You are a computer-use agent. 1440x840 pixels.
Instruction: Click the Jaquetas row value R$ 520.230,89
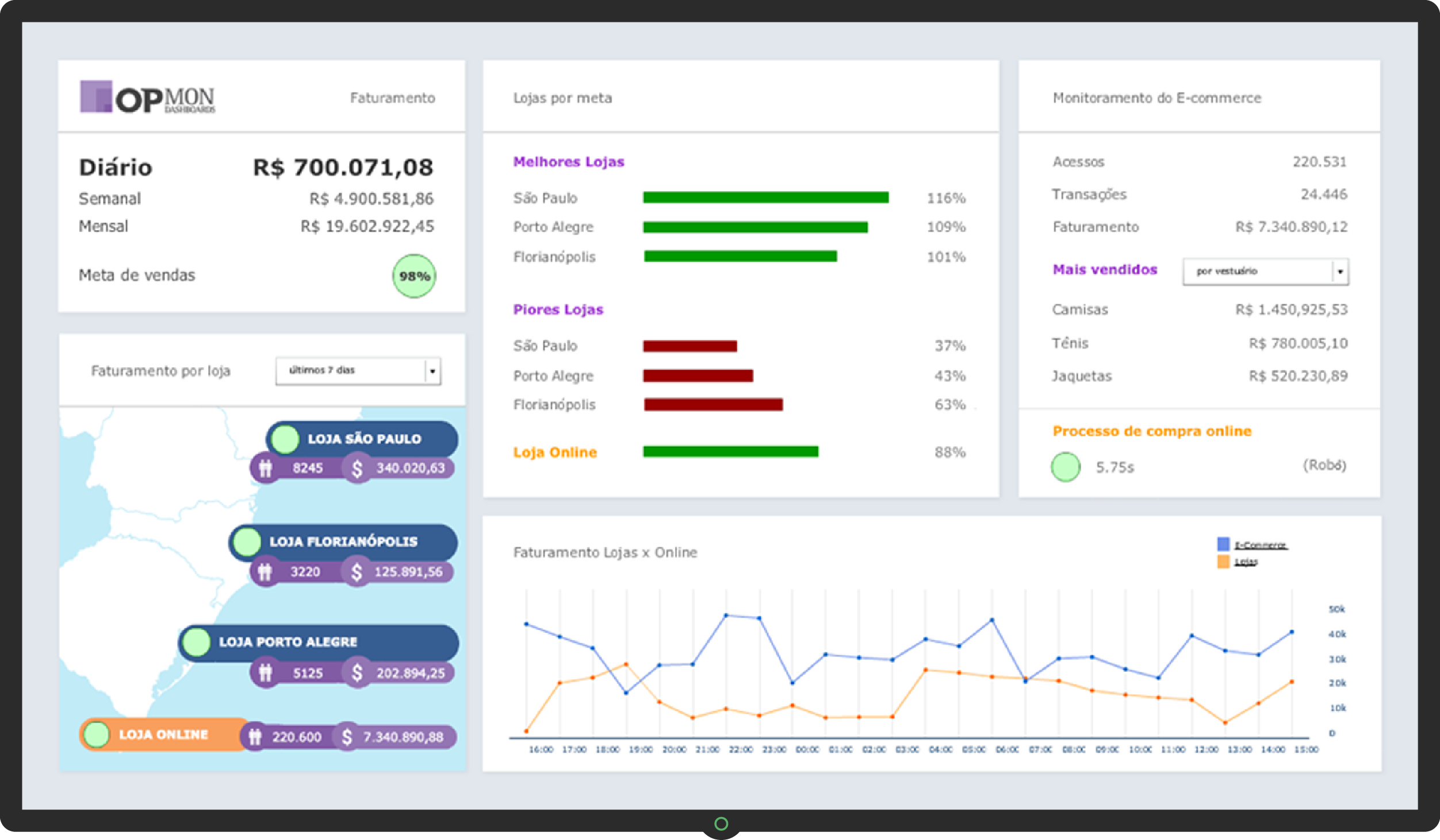(x=1298, y=376)
